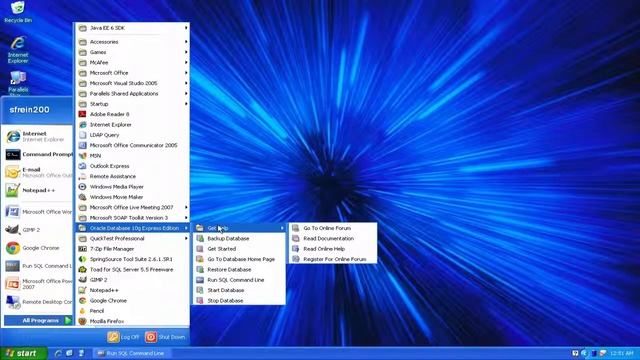Select Register For Online Forum
640x360 pixels.
[x=333, y=259]
